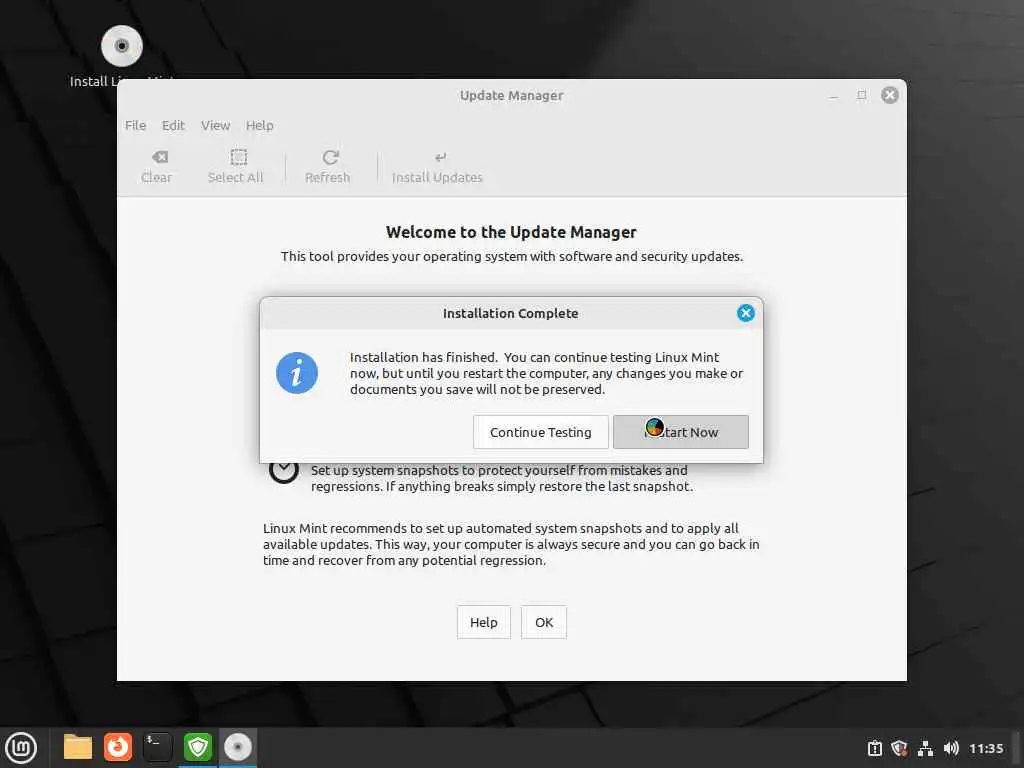
Task: Click the Installation has finished message text
Action: coord(547,374)
